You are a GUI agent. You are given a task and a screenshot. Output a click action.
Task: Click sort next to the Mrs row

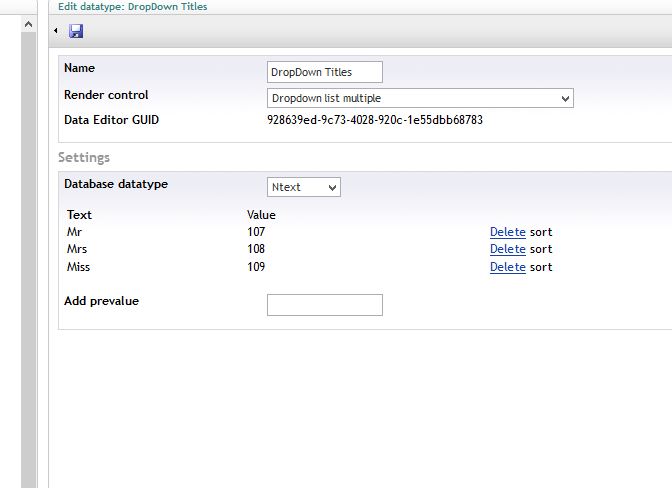[x=541, y=249]
